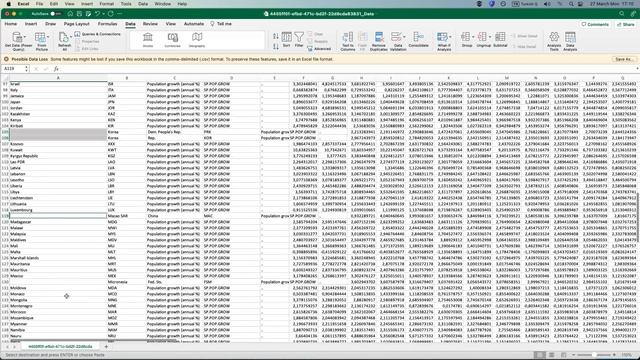Click the Save icon in title bar
This screenshot has height=360, width=640.
(79, 14)
